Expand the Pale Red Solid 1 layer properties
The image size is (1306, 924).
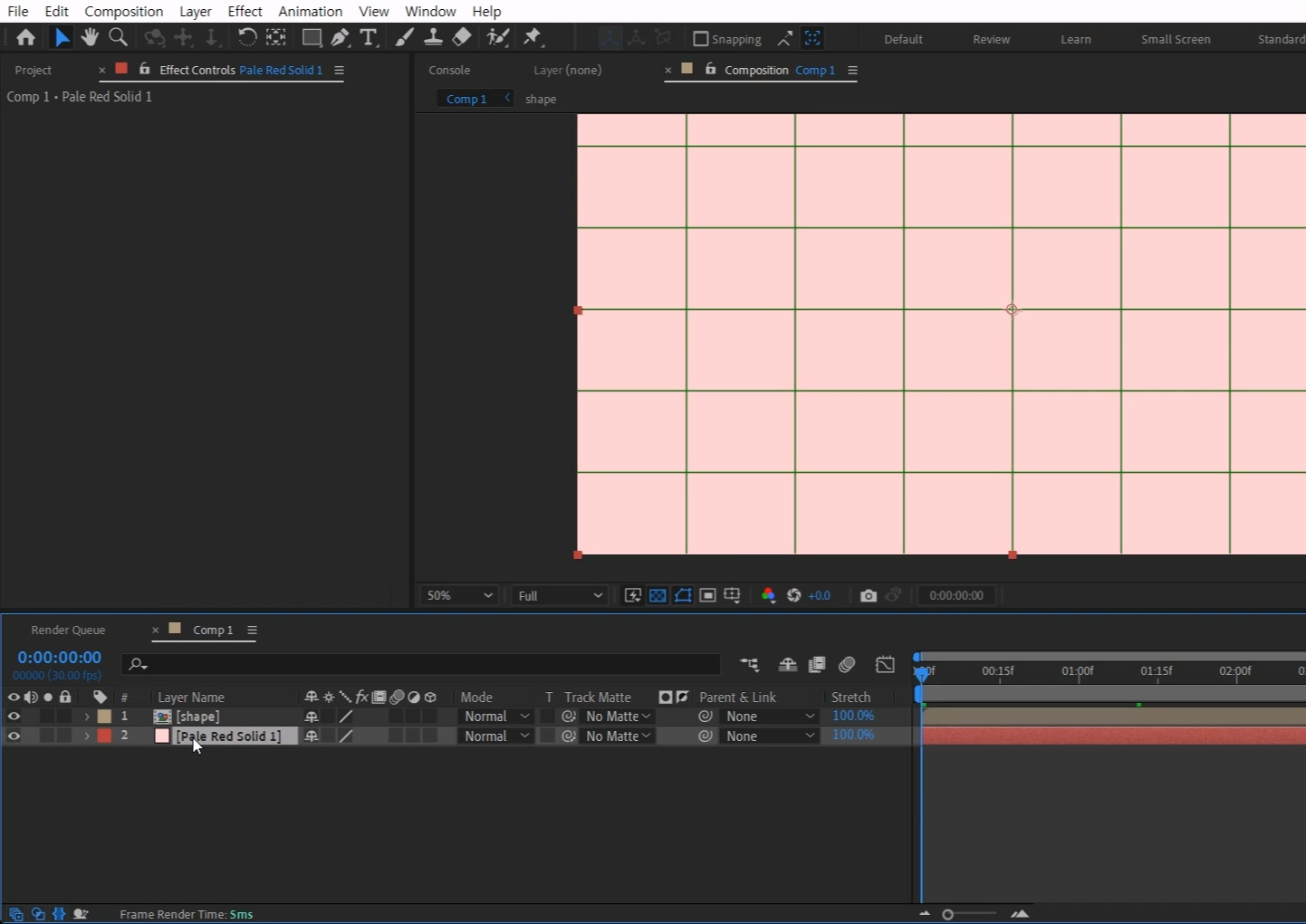pyautogui.click(x=87, y=736)
